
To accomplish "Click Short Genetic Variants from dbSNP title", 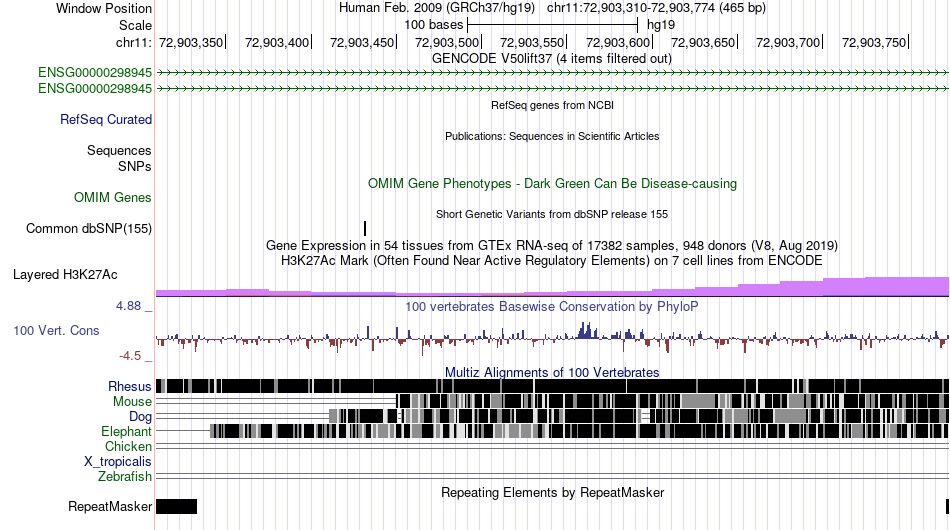I will (552, 214).
